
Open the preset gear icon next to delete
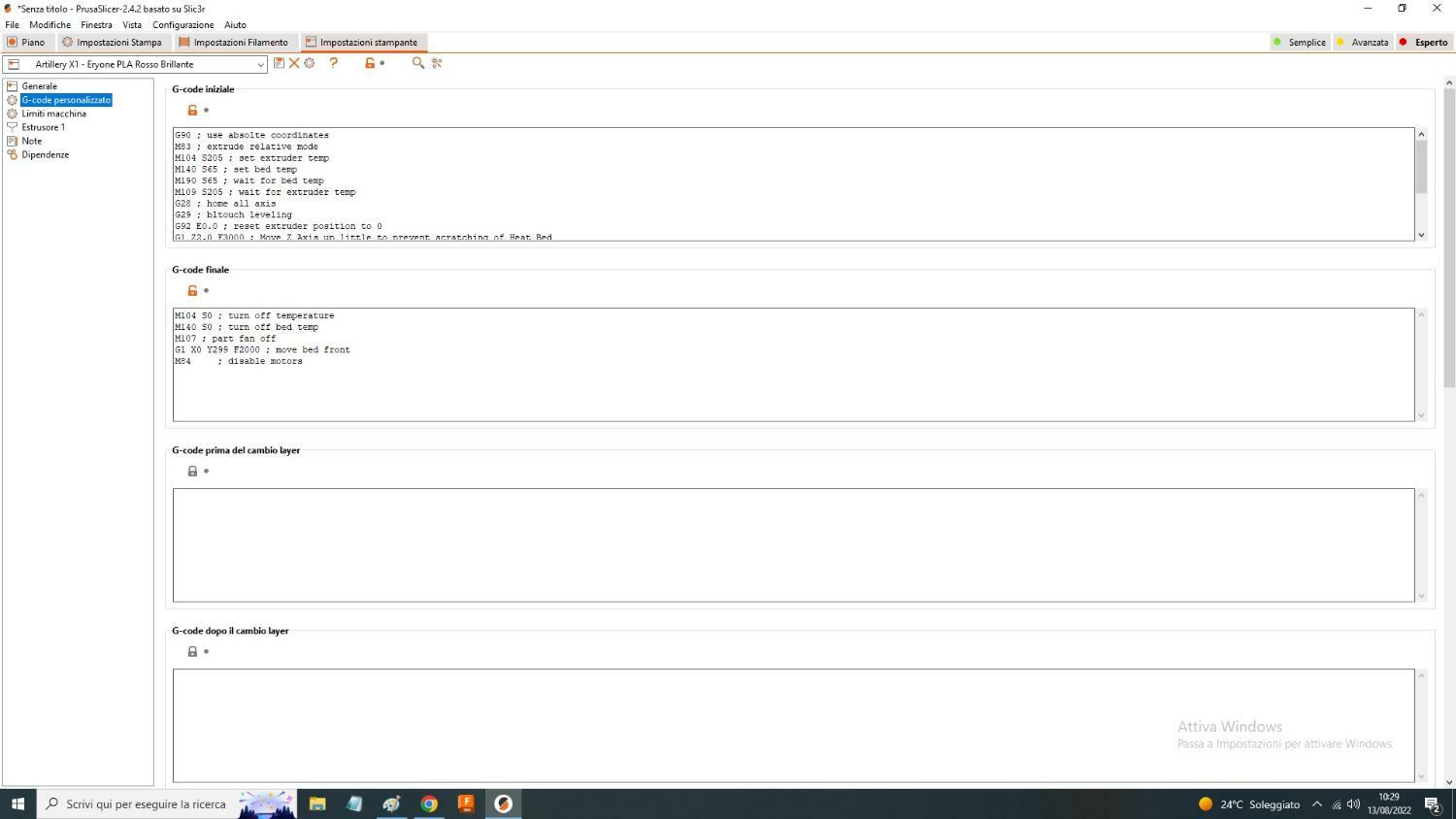tap(310, 63)
